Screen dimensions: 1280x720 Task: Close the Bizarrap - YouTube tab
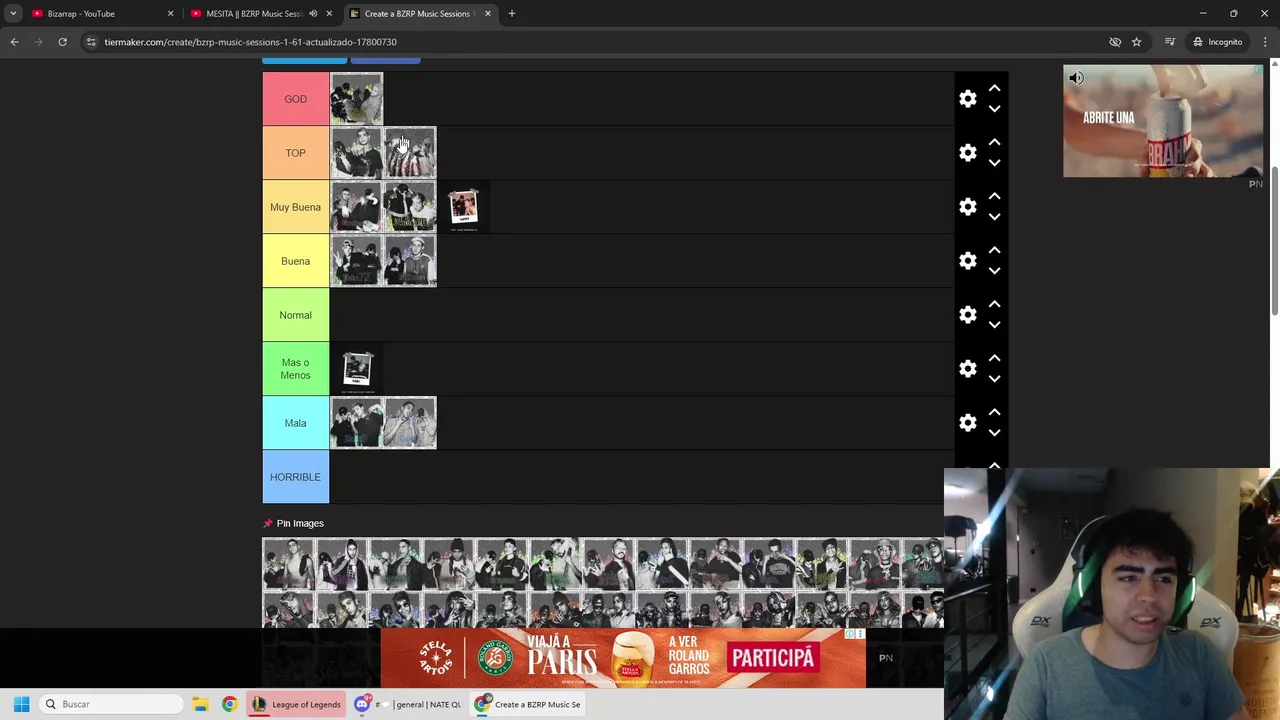(170, 14)
